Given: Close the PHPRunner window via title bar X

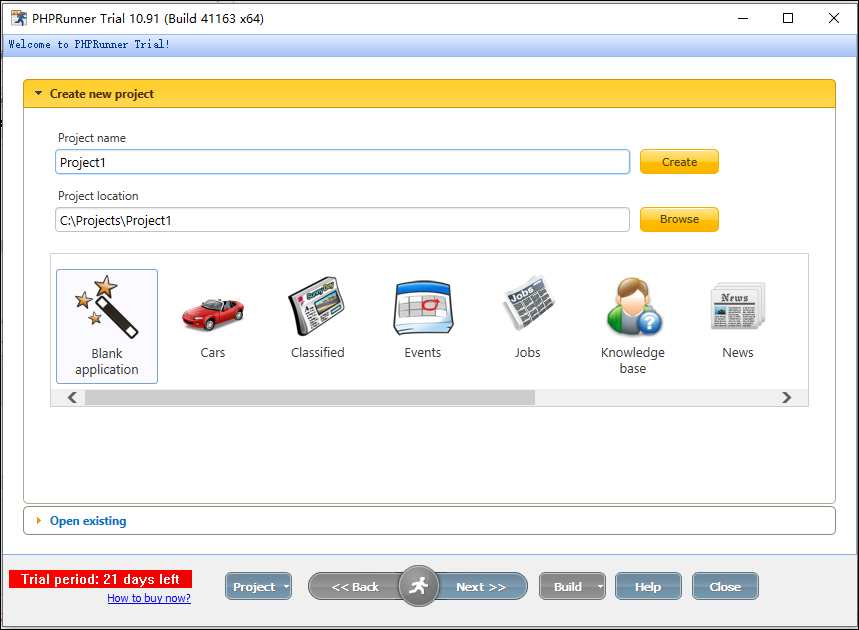Looking at the screenshot, I should (834, 18).
